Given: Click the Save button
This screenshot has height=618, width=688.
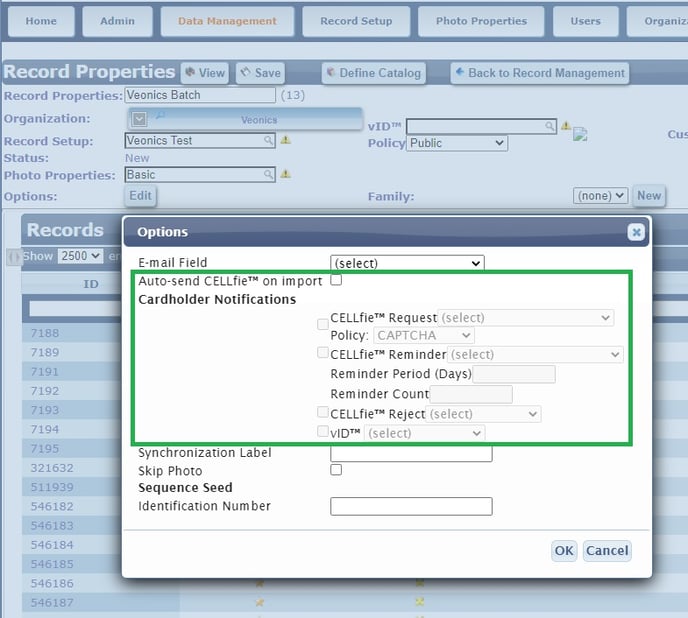Looking at the screenshot, I should [261, 73].
